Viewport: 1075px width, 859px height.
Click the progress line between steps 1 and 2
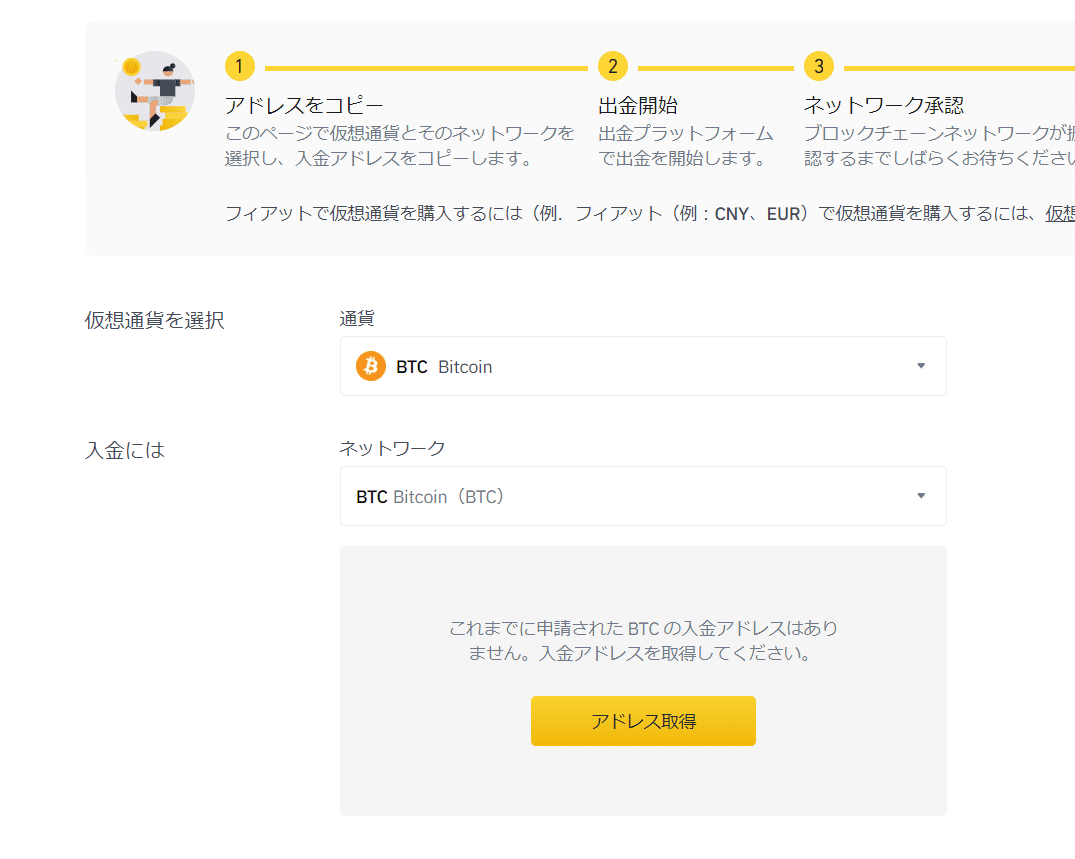tap(426, 68)
